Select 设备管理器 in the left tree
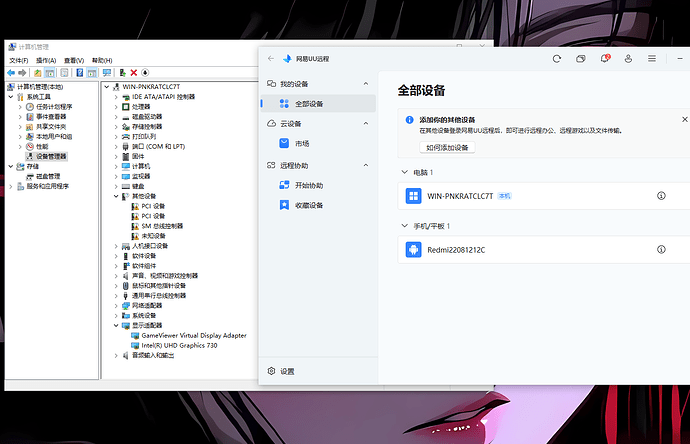 point(47,156)
